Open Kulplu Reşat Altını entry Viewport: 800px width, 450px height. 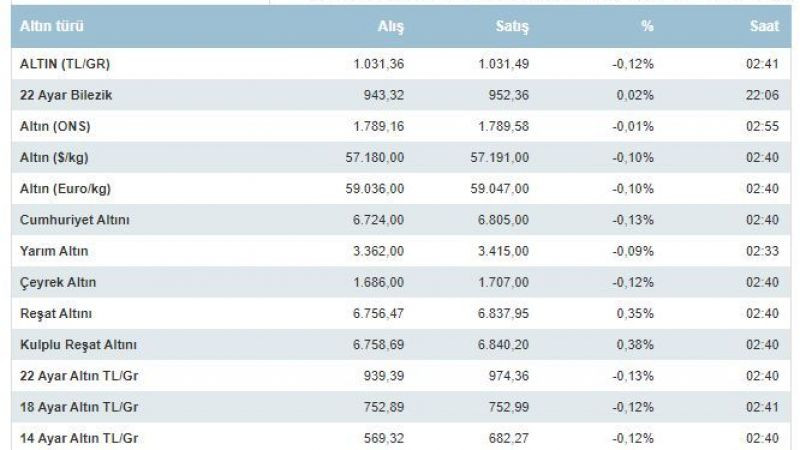pyautogui.click(x=78, y=344)
